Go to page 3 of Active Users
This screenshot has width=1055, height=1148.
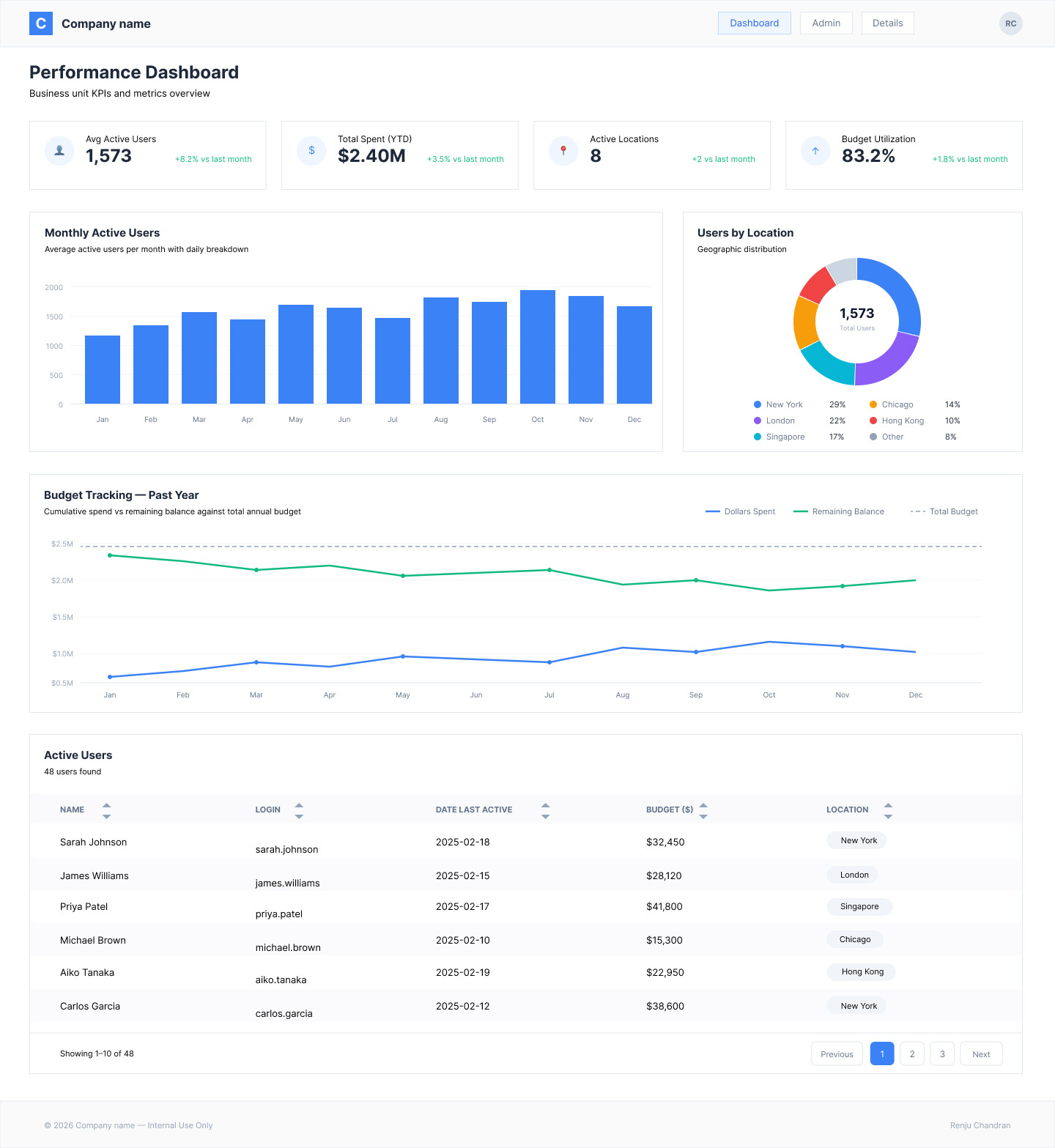942,1053
